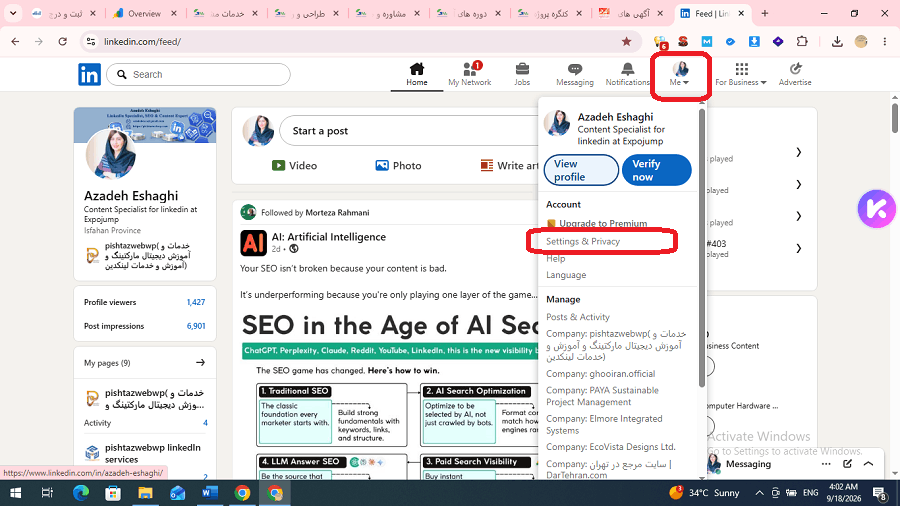Open pishtazwebwp linkedIn services page
Screen dimensions: 900x506
(x=153, y=453)
